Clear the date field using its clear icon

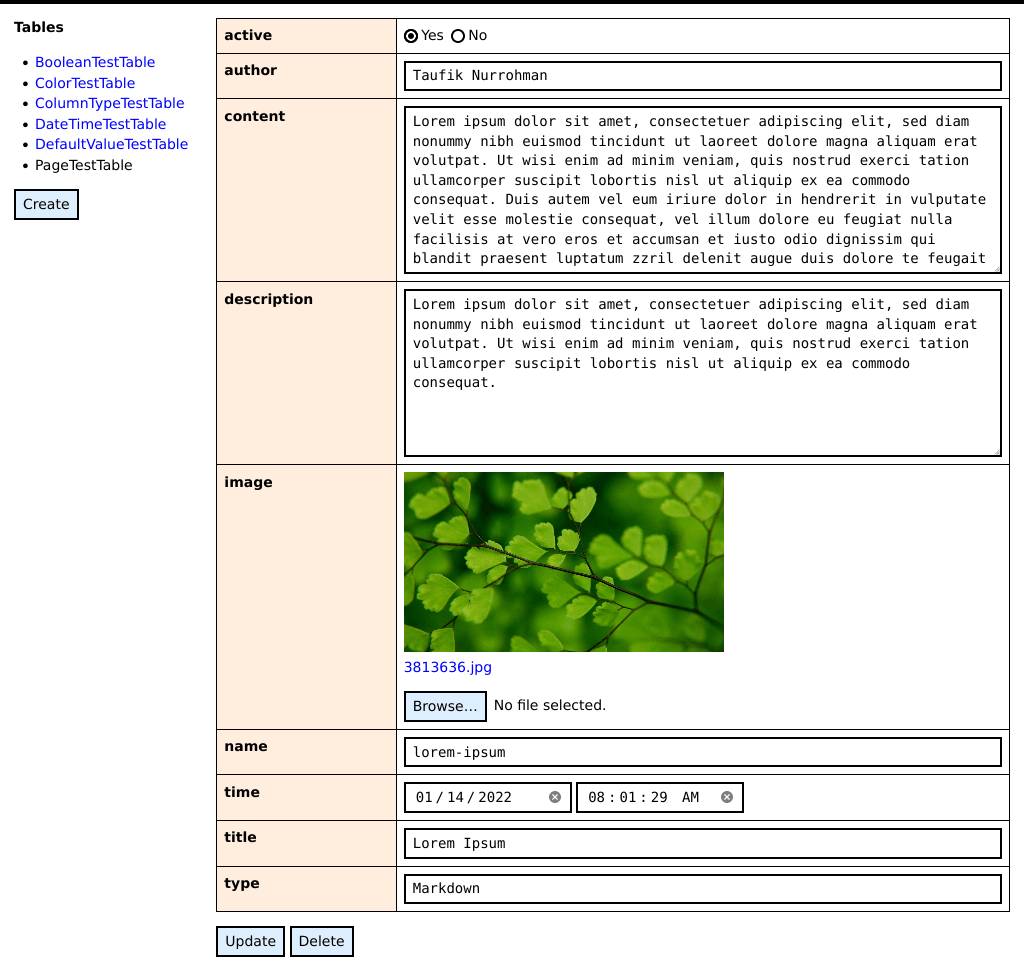coord(556,796)
